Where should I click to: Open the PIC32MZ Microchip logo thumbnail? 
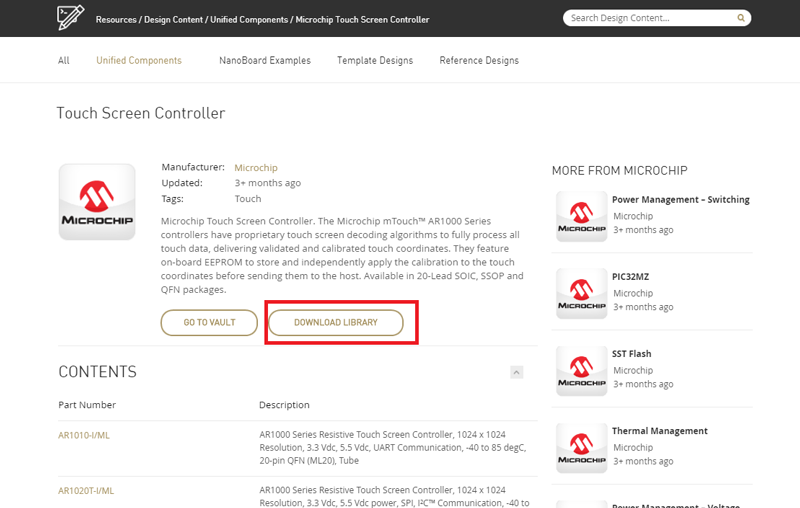point(581,293)
